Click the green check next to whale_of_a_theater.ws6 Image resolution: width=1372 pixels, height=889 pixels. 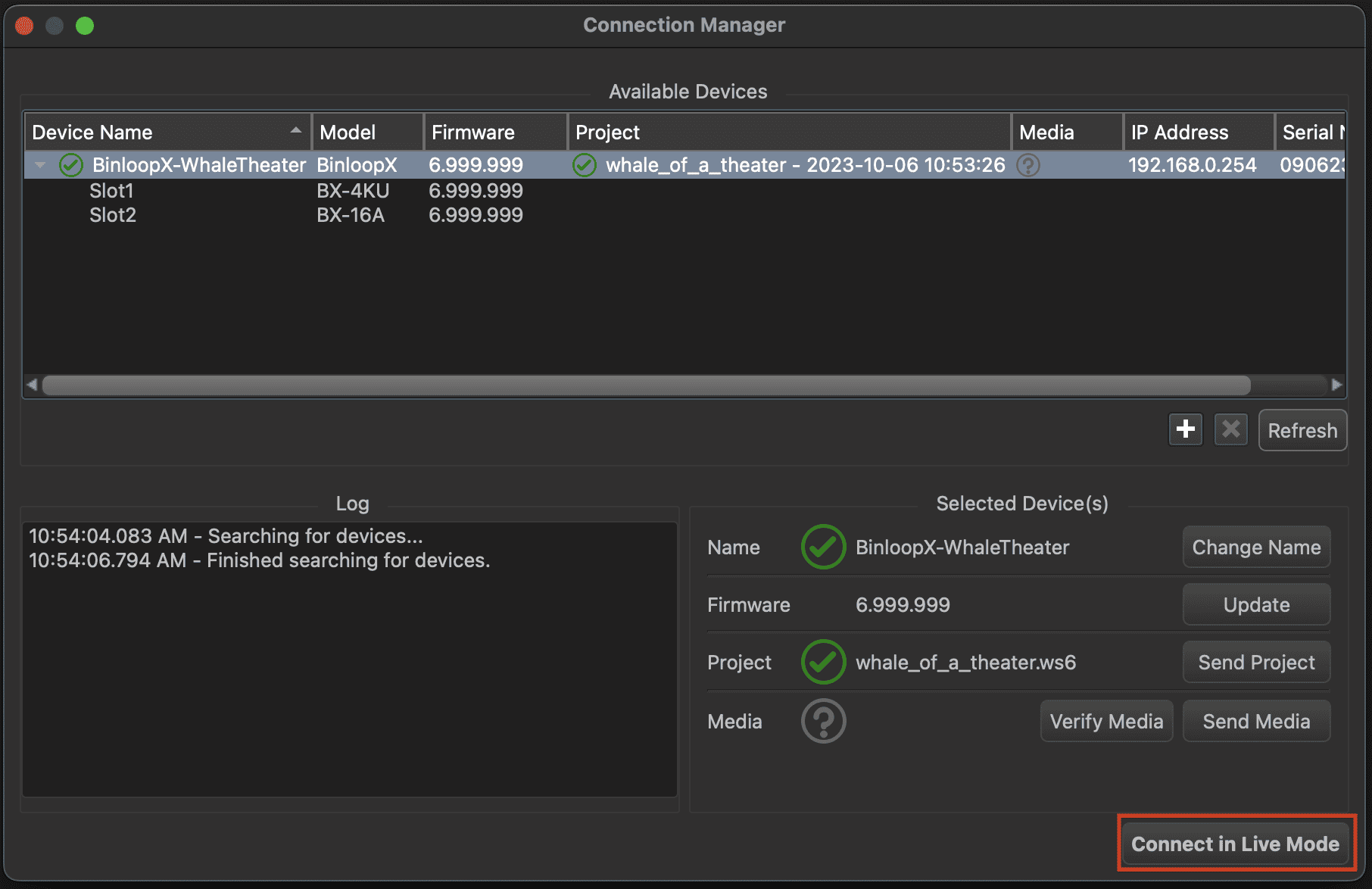823,662
